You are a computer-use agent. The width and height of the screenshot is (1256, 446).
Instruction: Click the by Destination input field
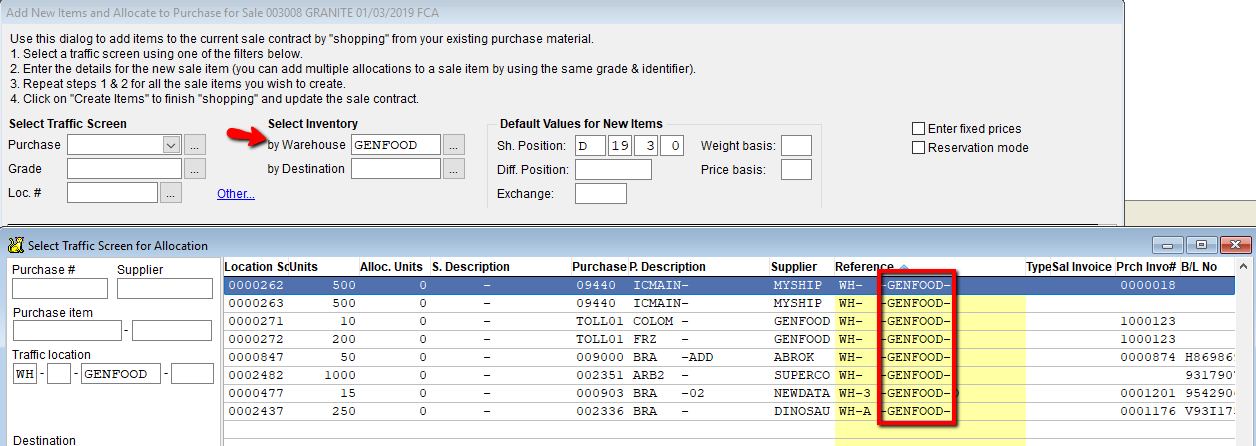396,169
